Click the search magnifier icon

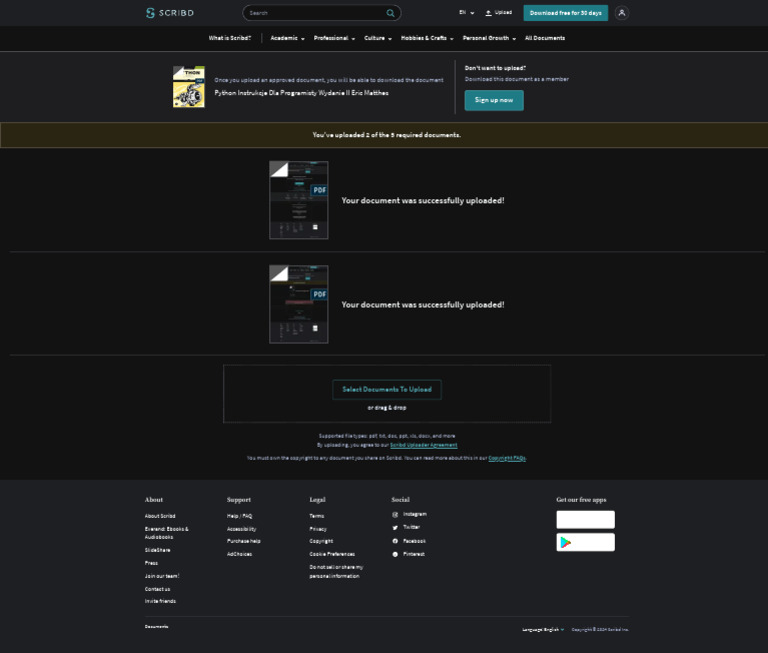[x=390, y=13]
